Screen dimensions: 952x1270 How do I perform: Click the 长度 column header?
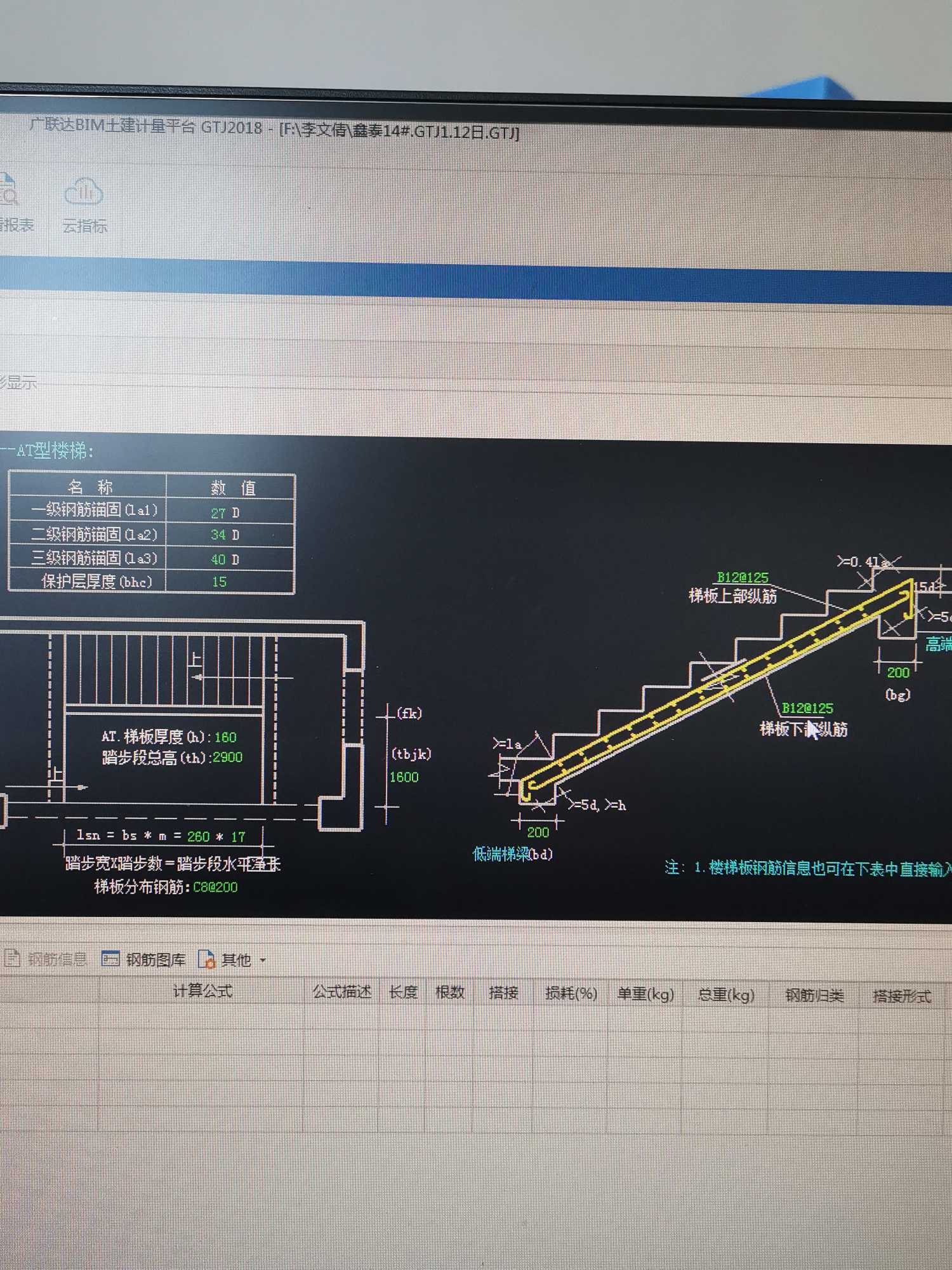click(403, 992)
